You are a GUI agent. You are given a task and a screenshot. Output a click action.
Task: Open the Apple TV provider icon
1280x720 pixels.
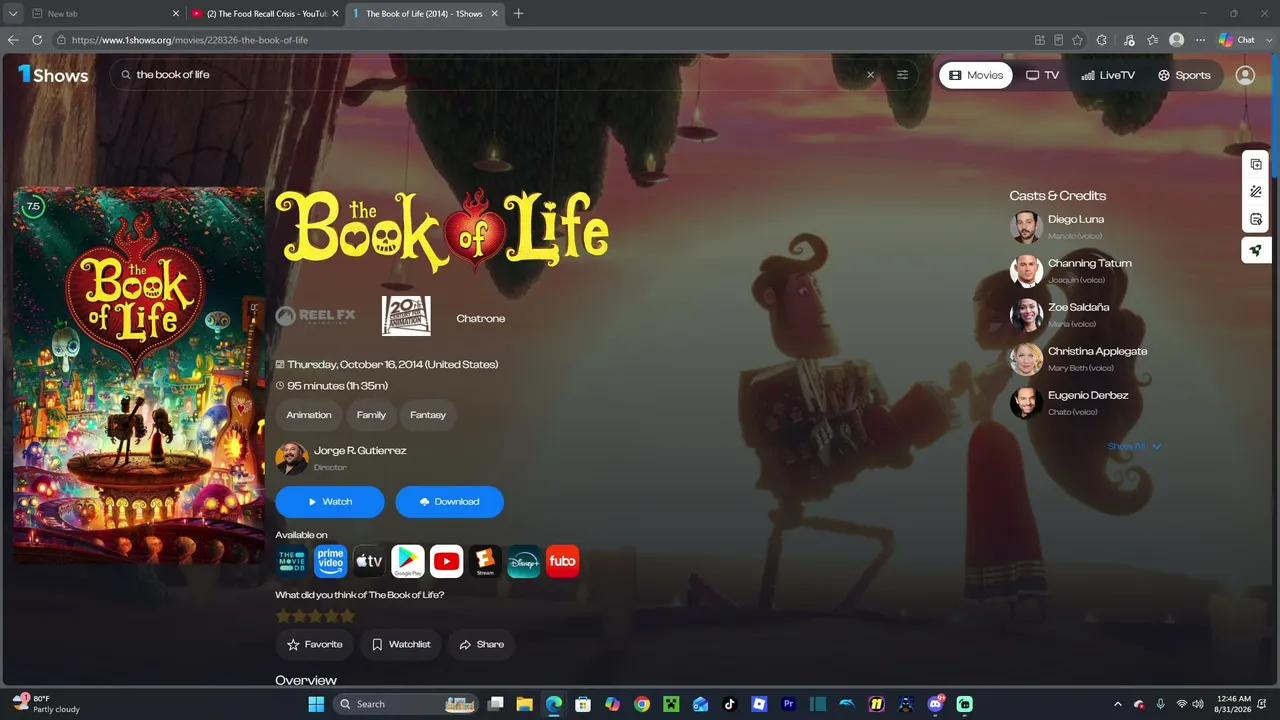tap(369, 562)
